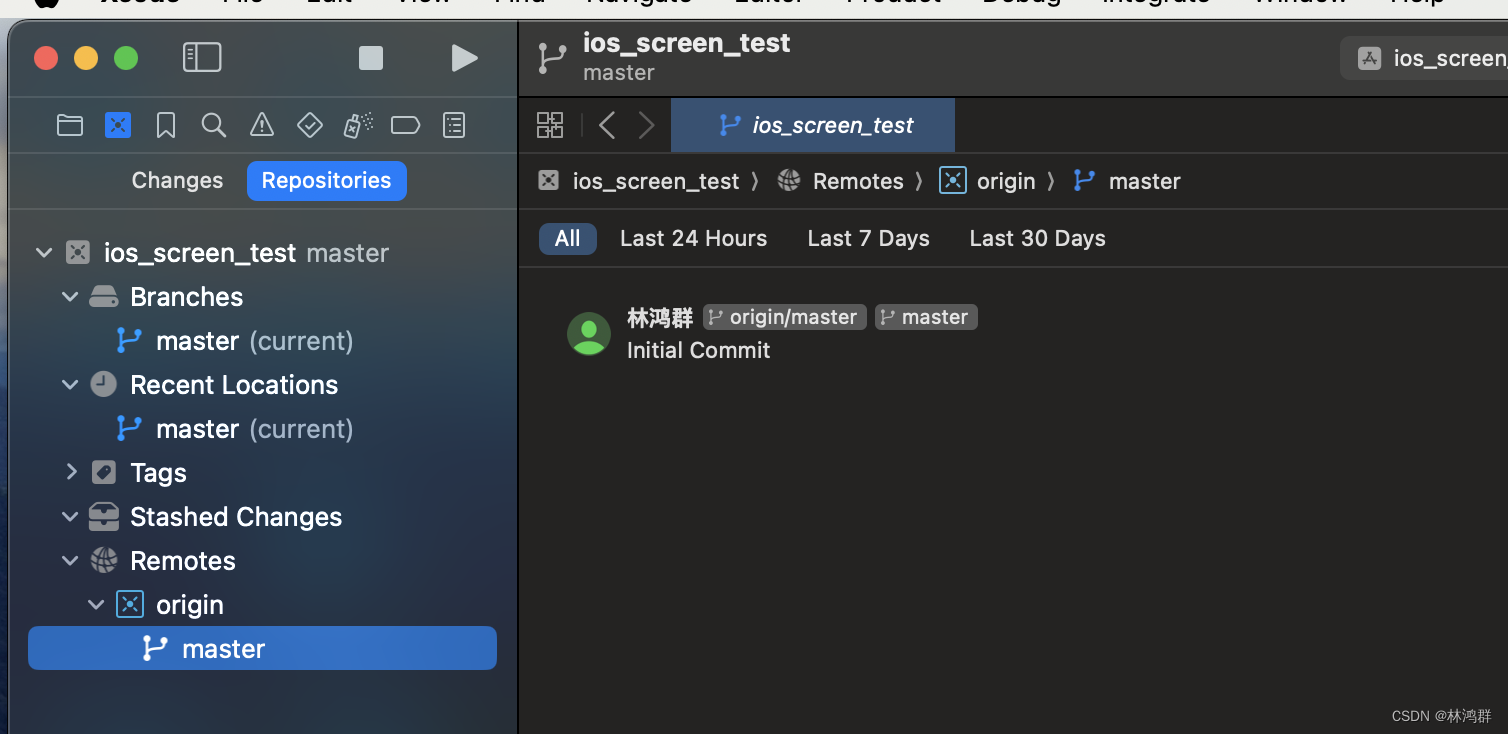Click the origin breadcrumb item
Image resolution: width=1508 pixels, height=734 pixels.
pos(988,181)
